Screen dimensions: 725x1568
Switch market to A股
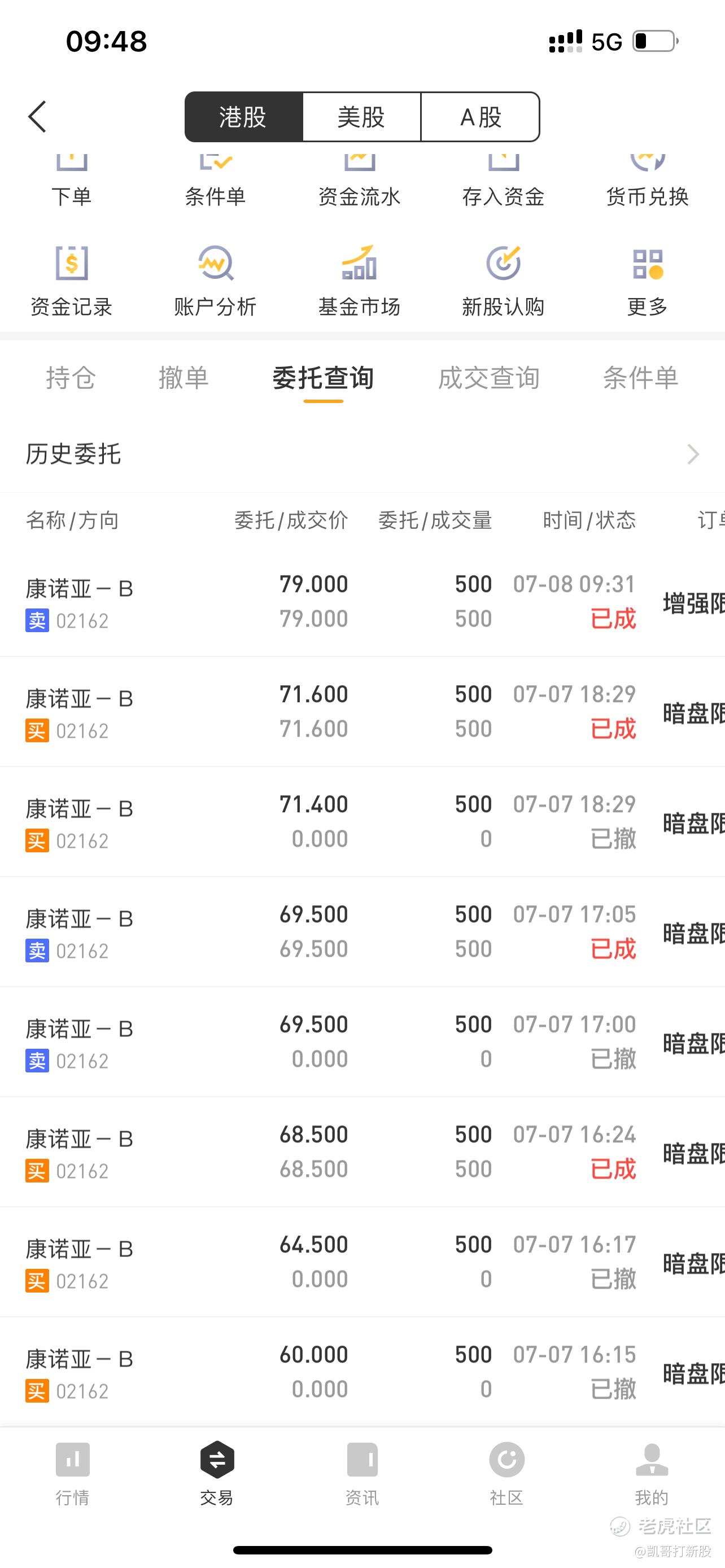click(481, 117)
